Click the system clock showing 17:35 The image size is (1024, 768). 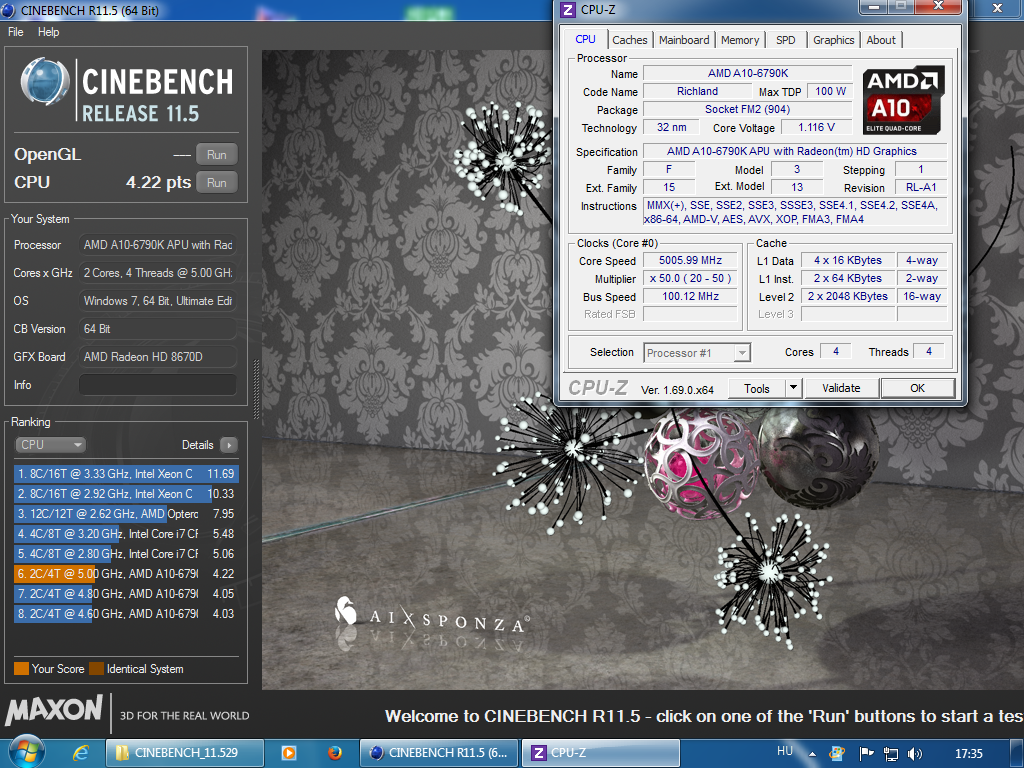(968, 754)
